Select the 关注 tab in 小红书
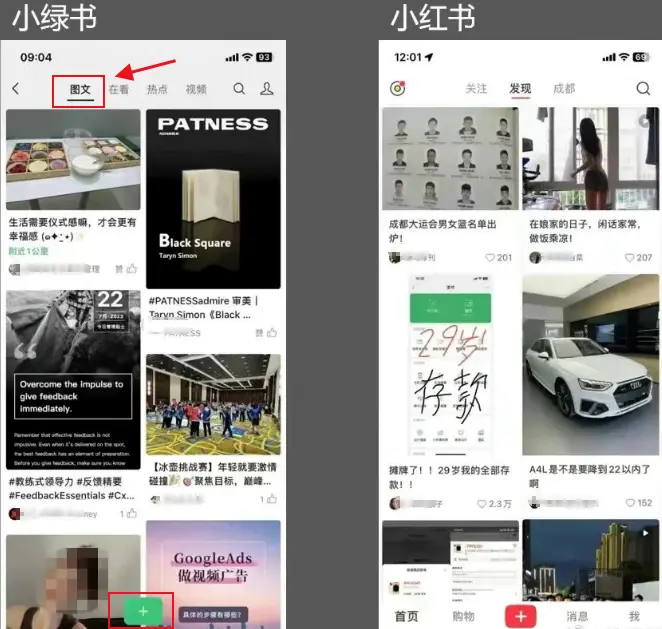Image resolution: width=662 pixels, height=629 pixels. pyautogui.click(x=476, y=89)
